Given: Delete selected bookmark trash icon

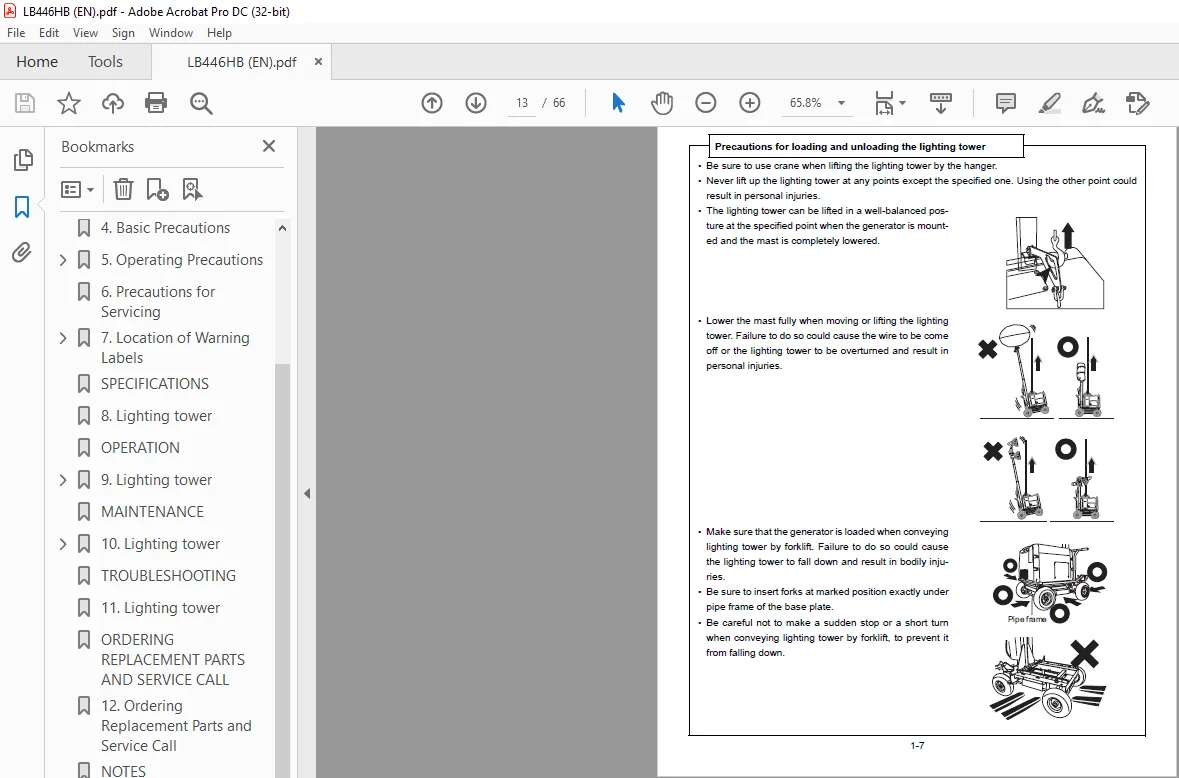Looking at the screenshot, I should click(123, 189).
